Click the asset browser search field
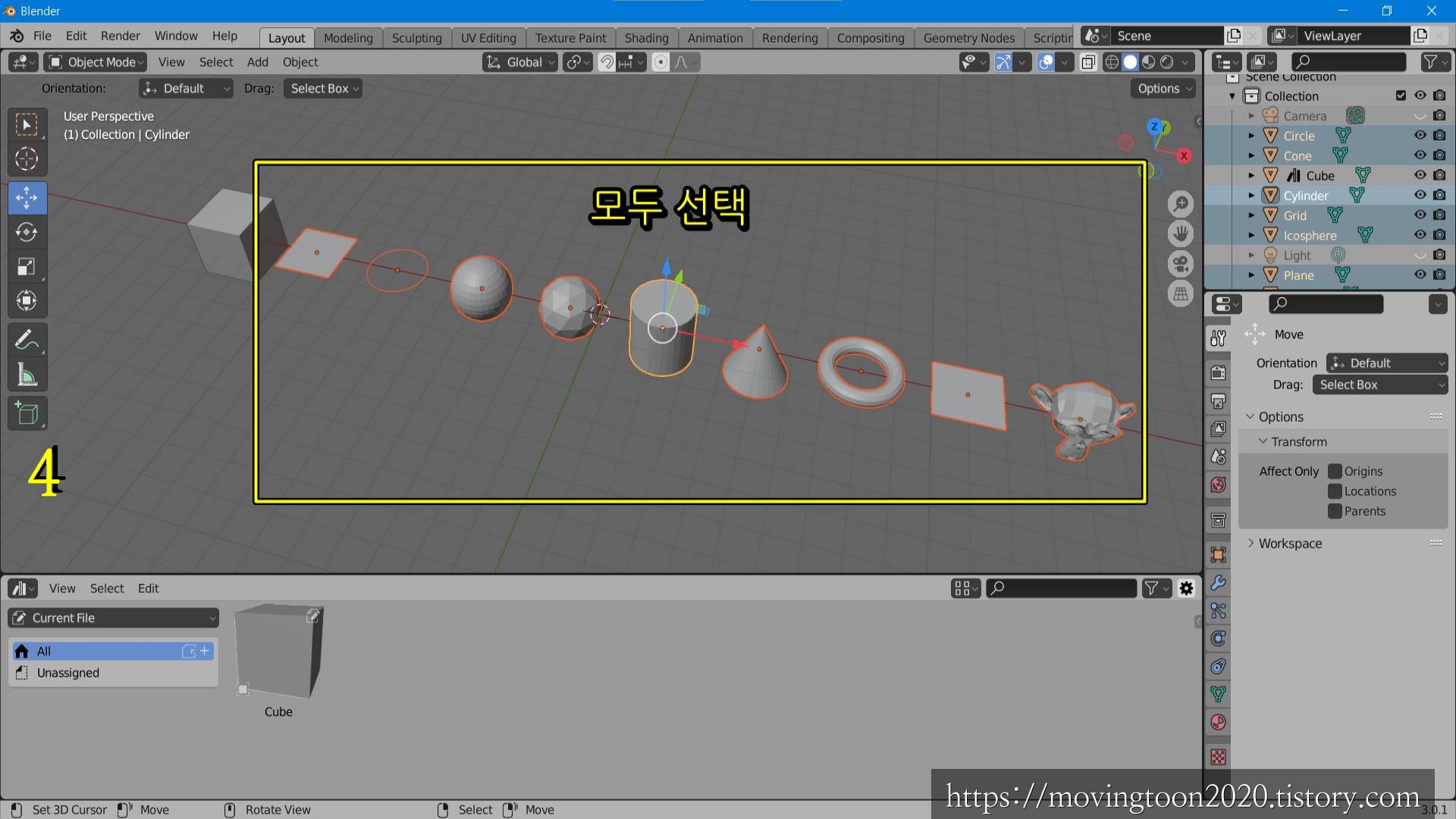 (1062, 588)
